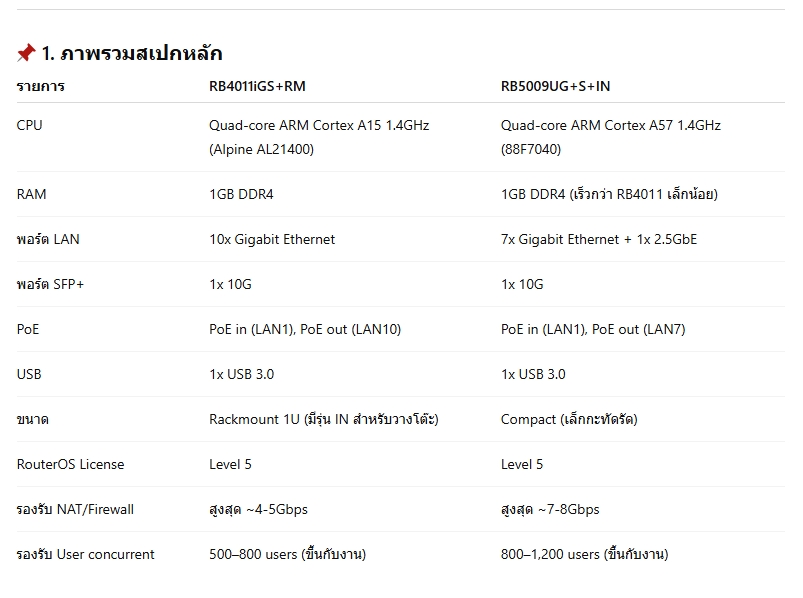Click the "รายการ" column header
The height and width of the screenshot is (598, 803).
40,86
